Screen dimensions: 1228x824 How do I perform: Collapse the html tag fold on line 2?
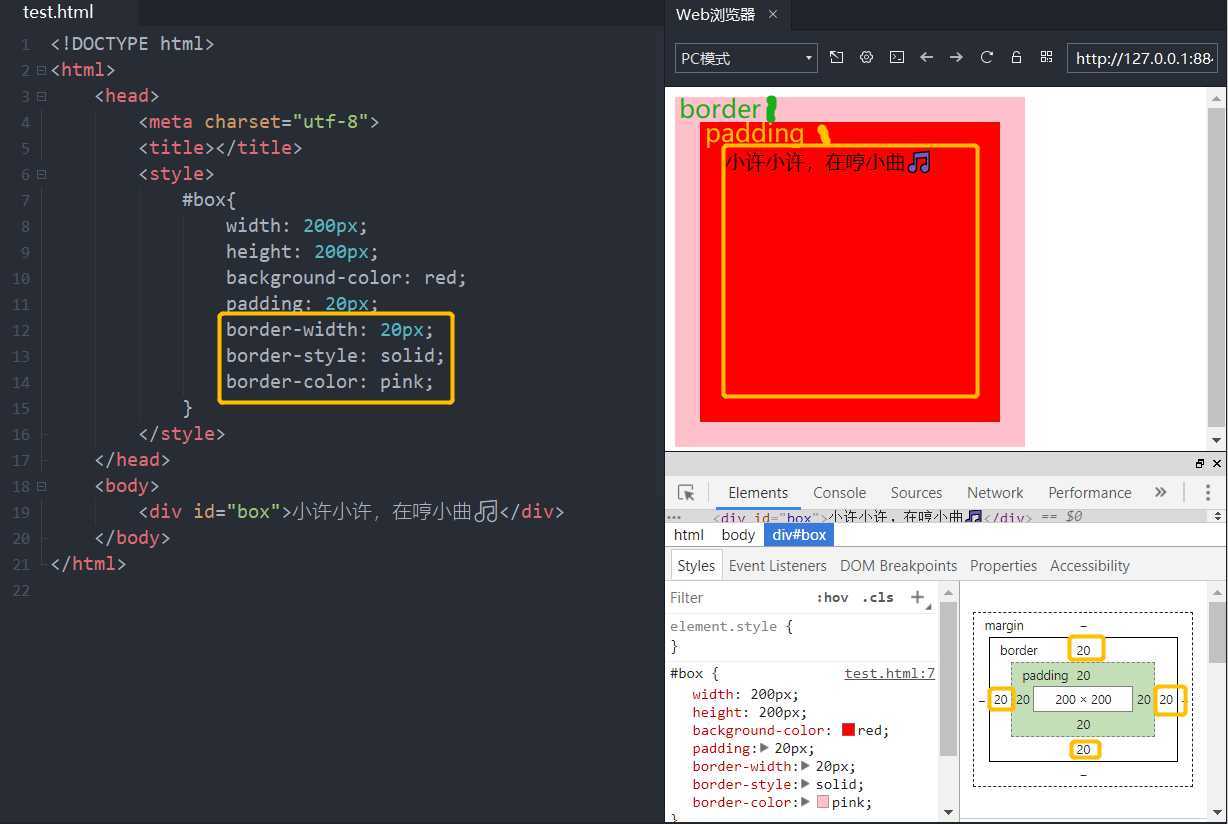pos(41,70)
